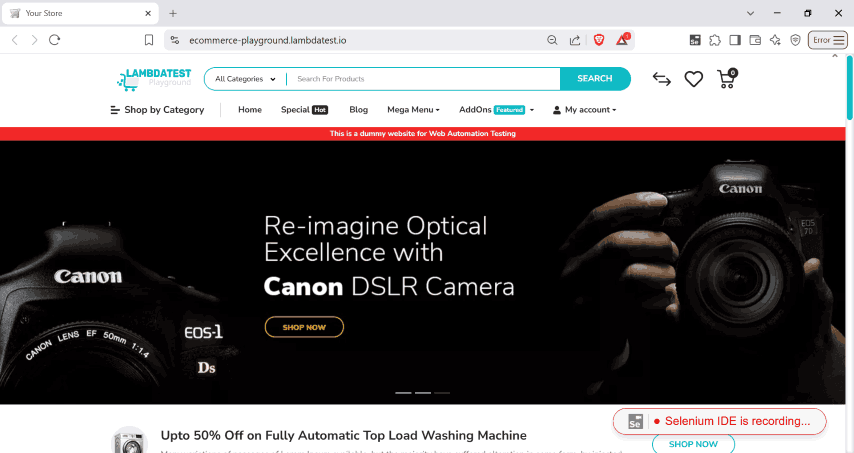Open Special Hot menu item
Screen dimensions: 854x453
point(304,109)
